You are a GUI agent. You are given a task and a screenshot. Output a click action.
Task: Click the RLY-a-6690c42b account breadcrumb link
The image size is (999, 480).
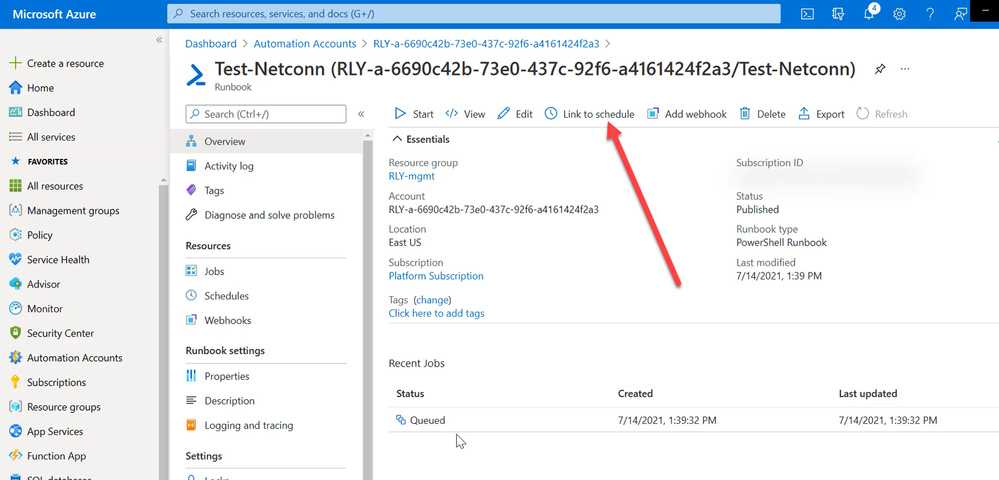pos(486,44)
